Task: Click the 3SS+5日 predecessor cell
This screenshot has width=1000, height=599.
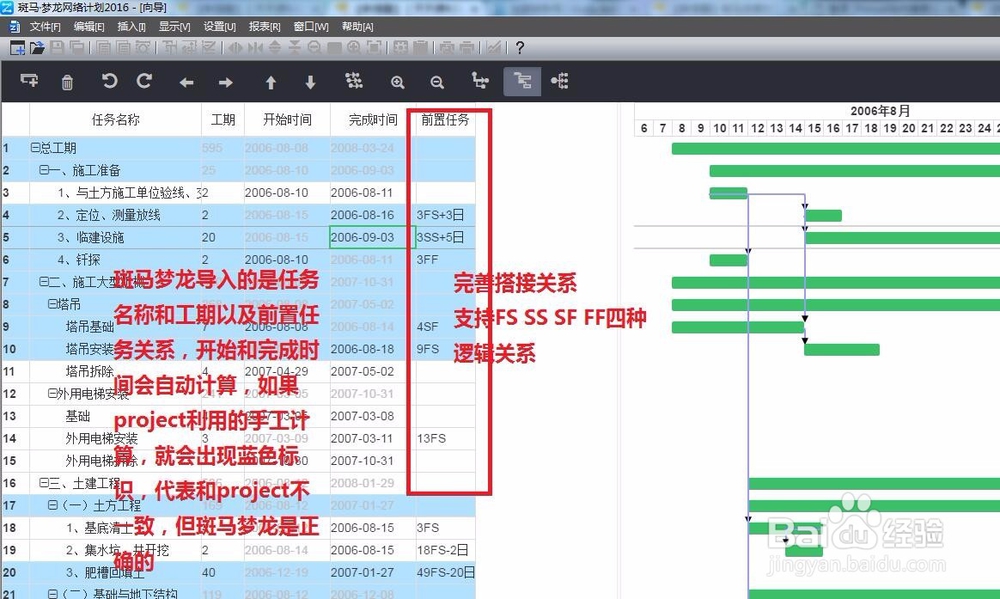Action: 445,237
